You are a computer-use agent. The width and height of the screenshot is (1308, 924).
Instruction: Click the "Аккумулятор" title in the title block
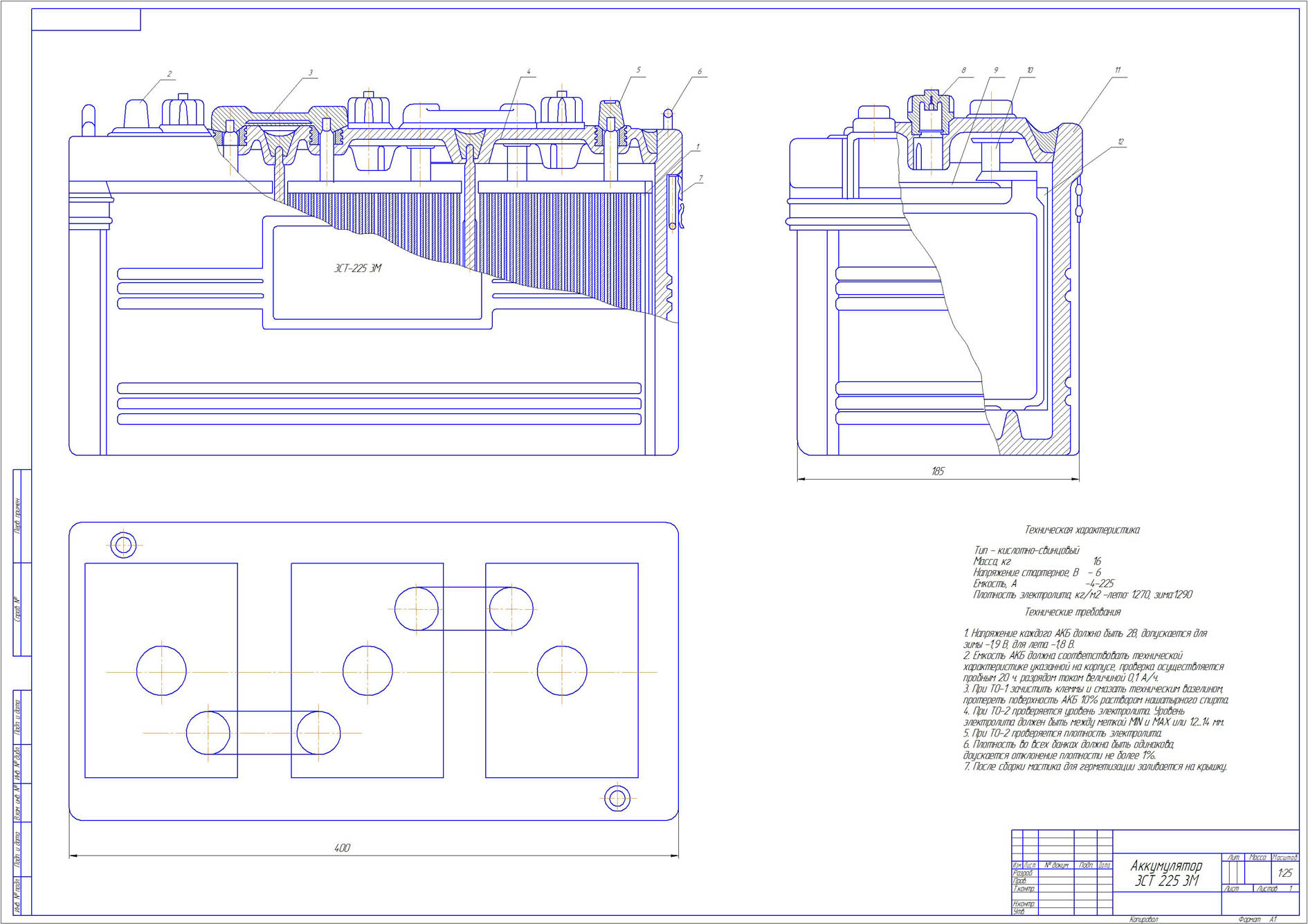coord(1166,866)
